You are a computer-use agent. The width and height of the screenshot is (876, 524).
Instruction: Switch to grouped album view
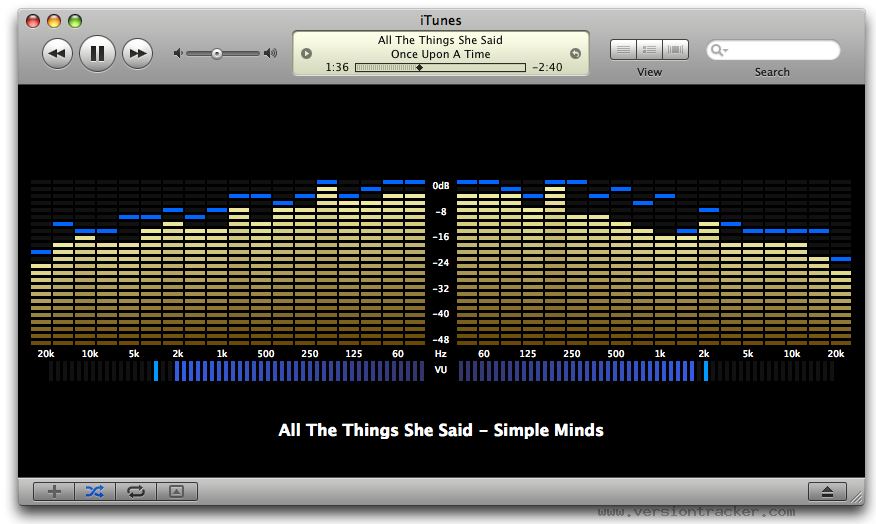tap(649, 50)
